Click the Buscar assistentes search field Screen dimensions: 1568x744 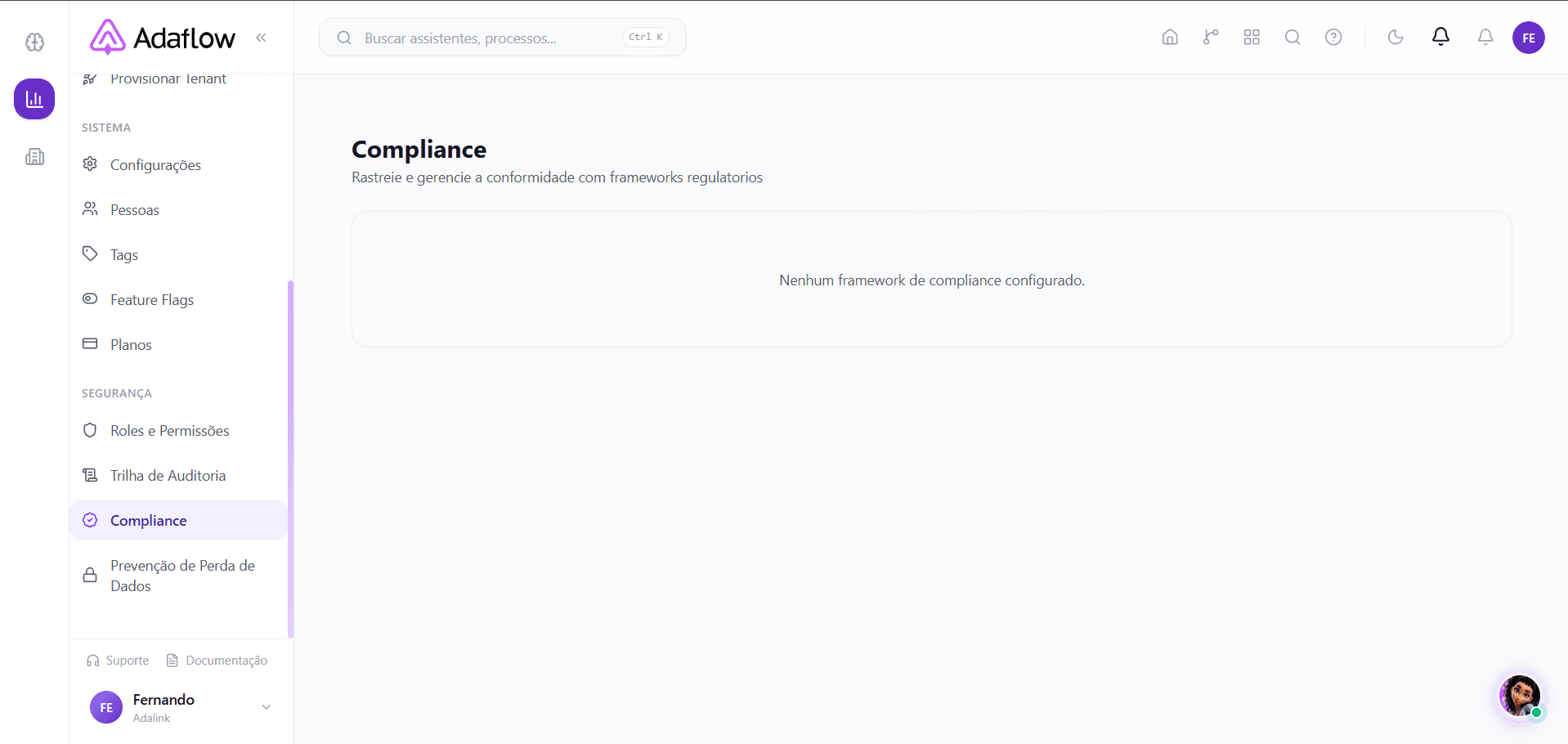pos(502,38)
